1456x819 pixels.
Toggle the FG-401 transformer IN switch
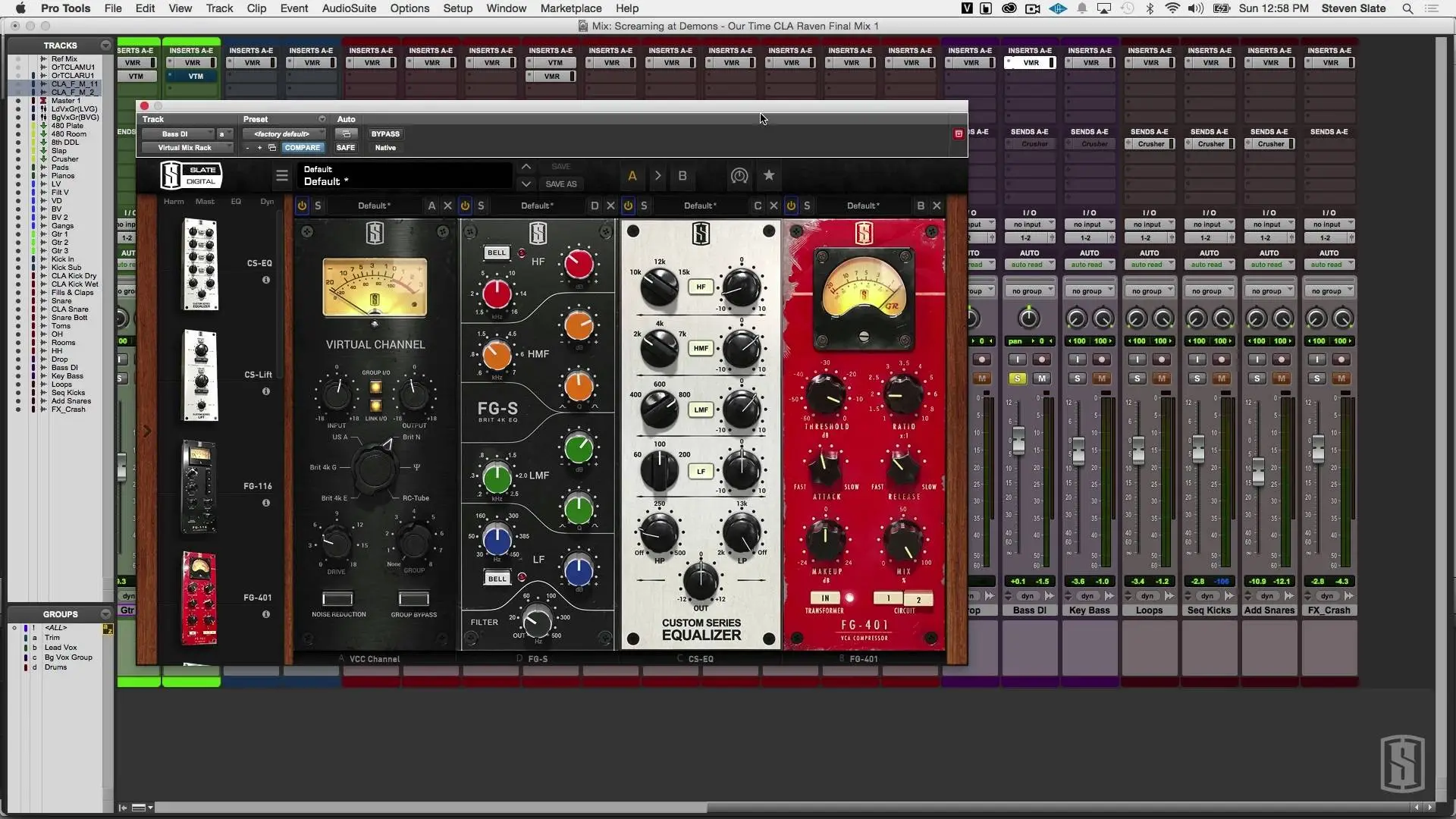(x=825, y=598)
